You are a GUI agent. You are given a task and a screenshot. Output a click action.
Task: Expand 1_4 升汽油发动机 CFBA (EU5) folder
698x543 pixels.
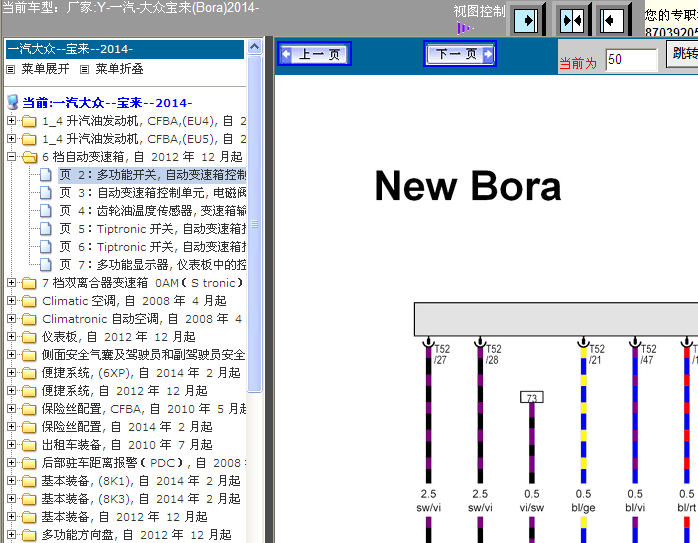coord(12,138)
